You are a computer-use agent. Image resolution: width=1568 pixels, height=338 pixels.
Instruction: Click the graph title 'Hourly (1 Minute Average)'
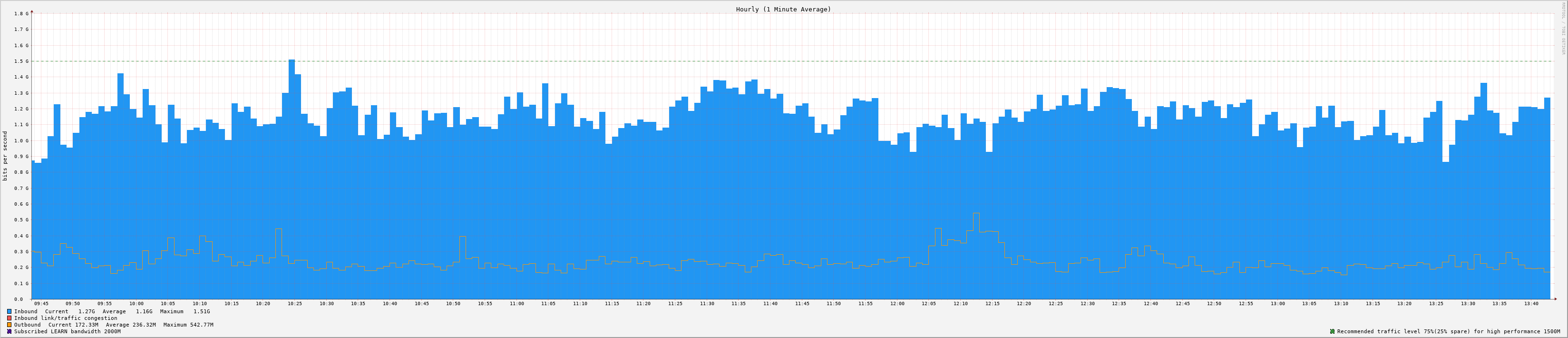click(x=783, y=9)
